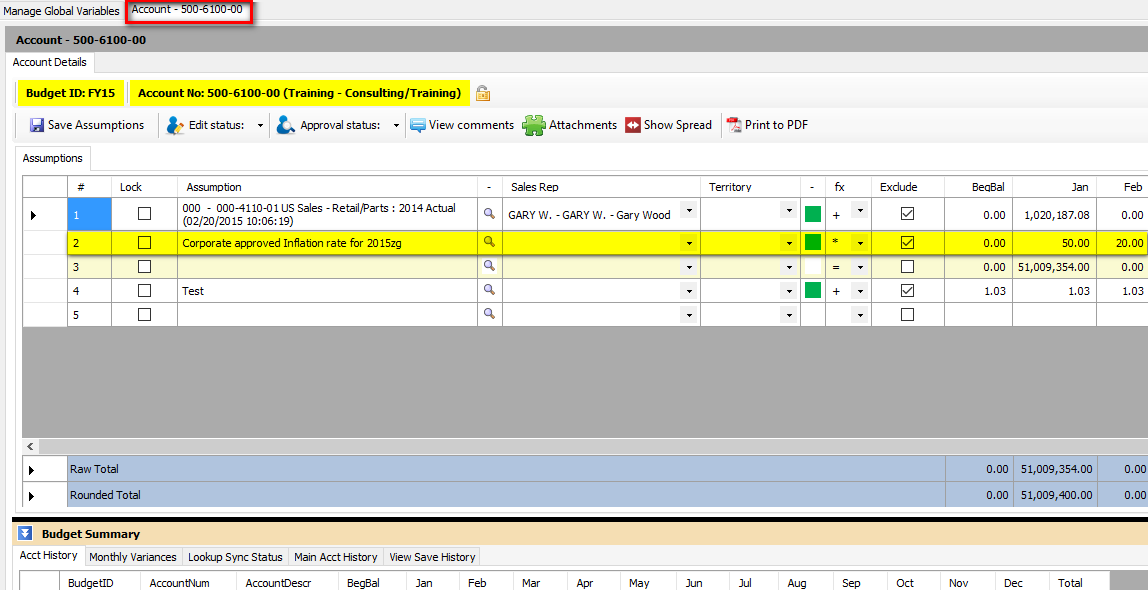Collapse the Budget Summary panel using the blue arrow icon
The height and width of the screenshot is (590, 1148).
pyautogui.click(x=26, y=534)
